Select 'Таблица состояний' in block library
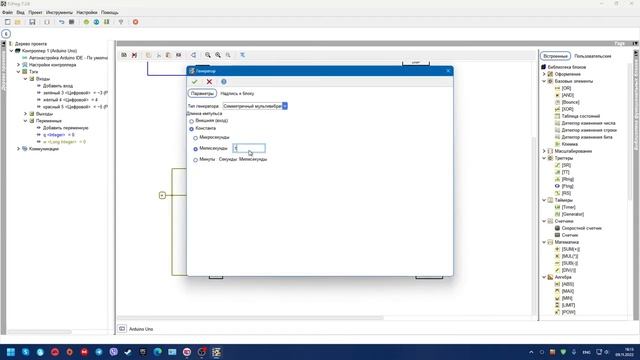 pyautogui.click(x=580, y=116)
